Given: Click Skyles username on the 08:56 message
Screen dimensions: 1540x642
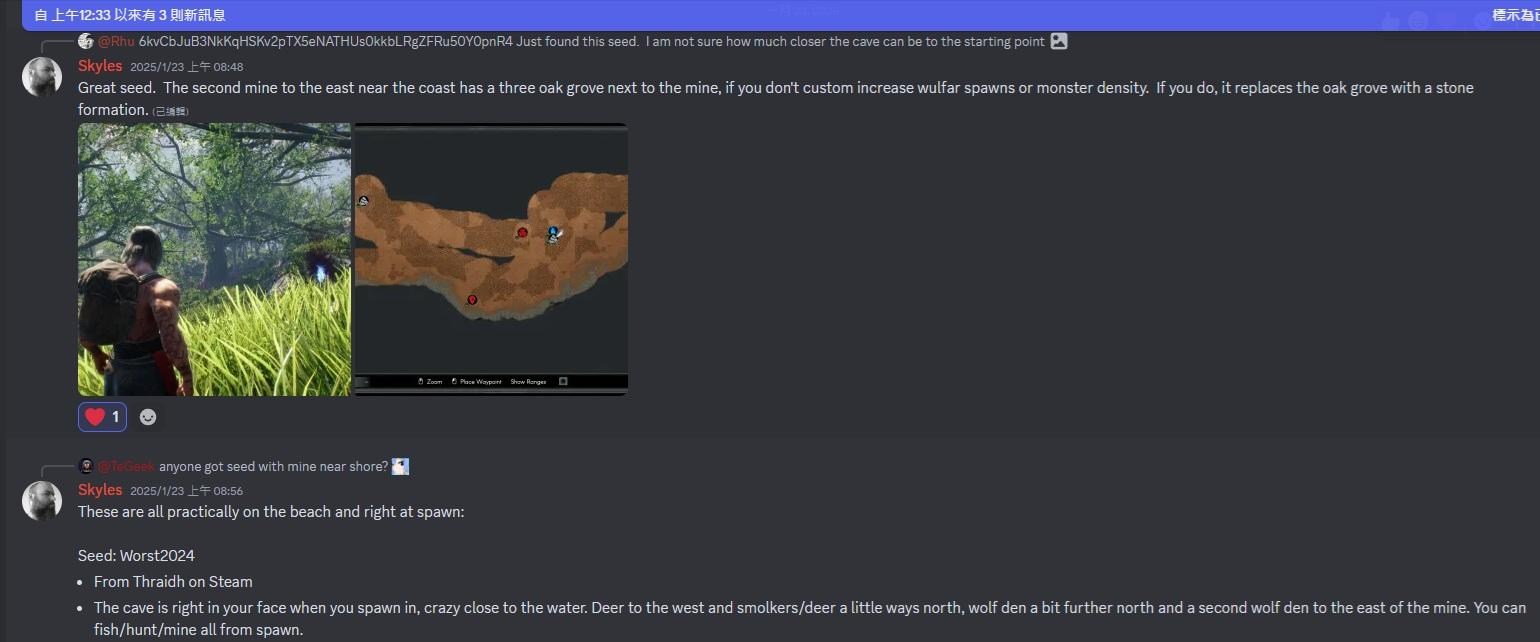Looking at the screenshot, I should (x=100, y=490).
